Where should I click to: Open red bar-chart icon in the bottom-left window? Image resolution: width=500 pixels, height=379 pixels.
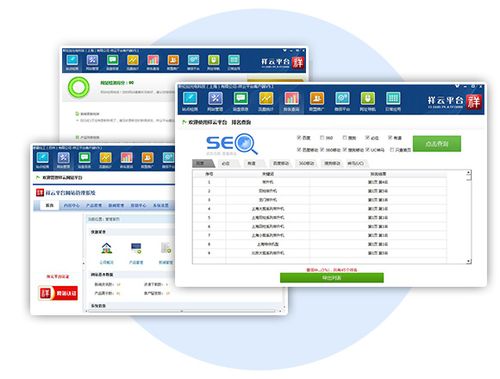click(126, 157)
